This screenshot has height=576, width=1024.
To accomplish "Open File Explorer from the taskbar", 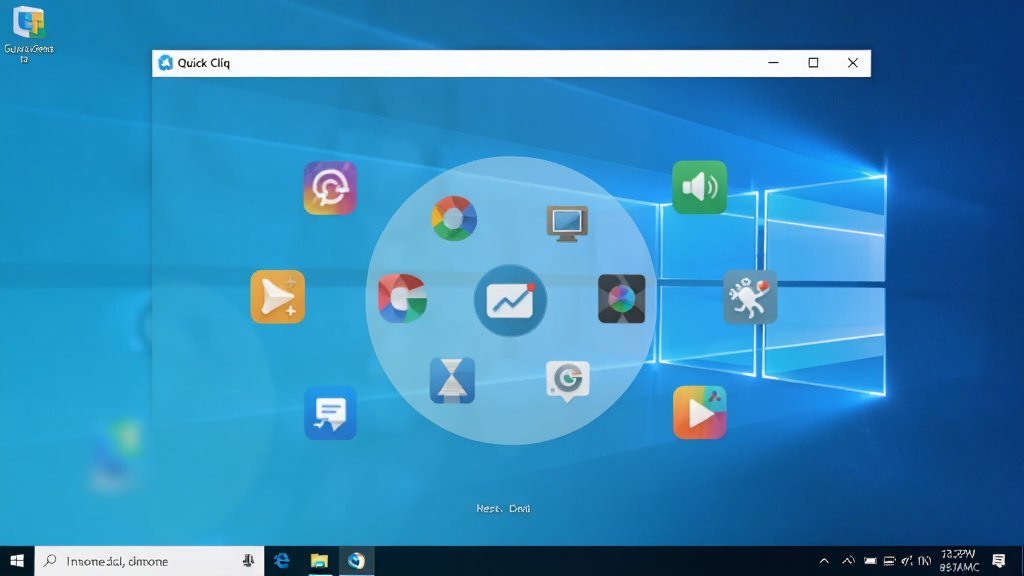I will point(319,561).
